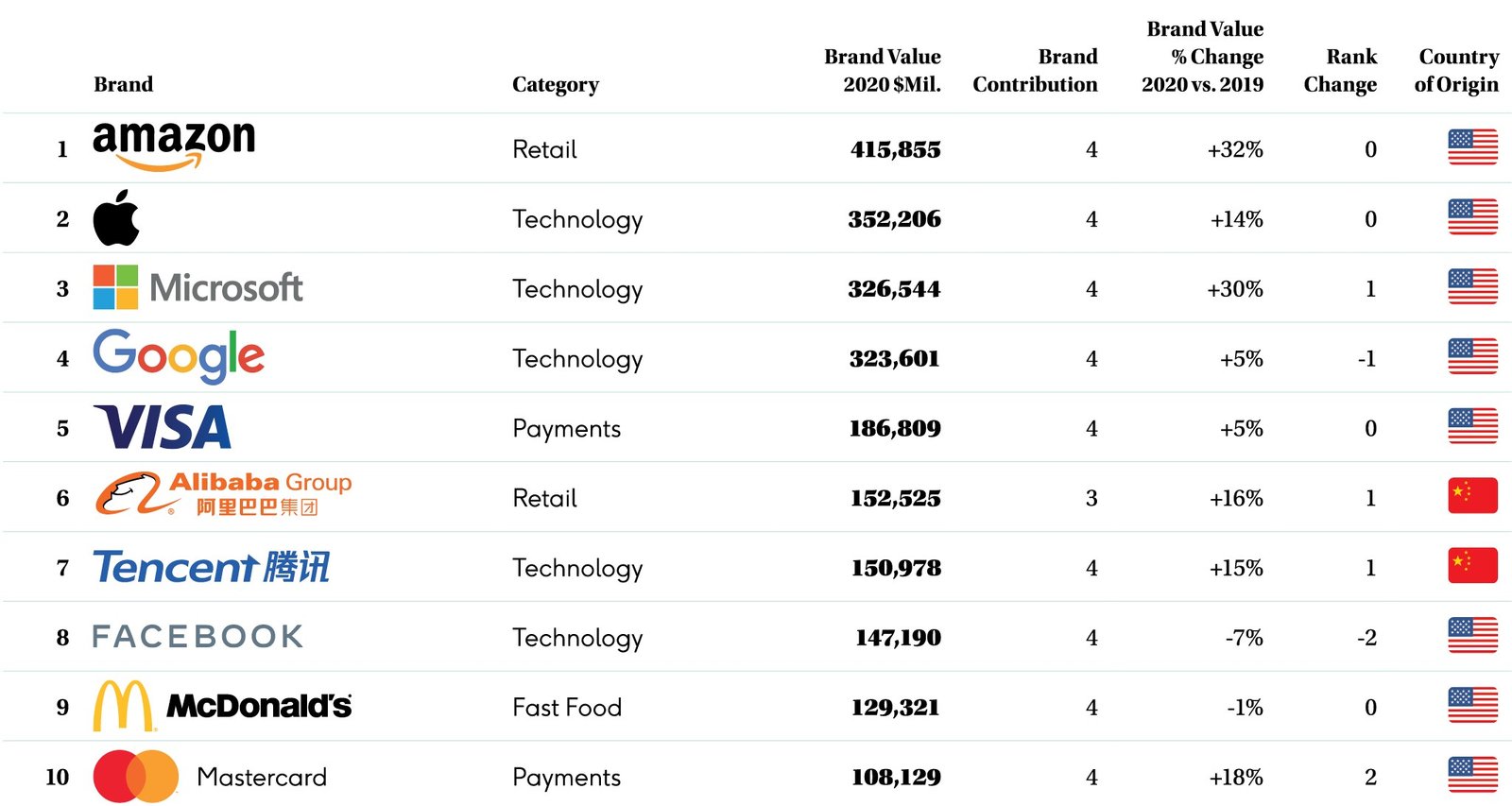Click Facebook's -7% brand value change
Viewport: 1512px width, 806px height.
tap(1244, 638)
